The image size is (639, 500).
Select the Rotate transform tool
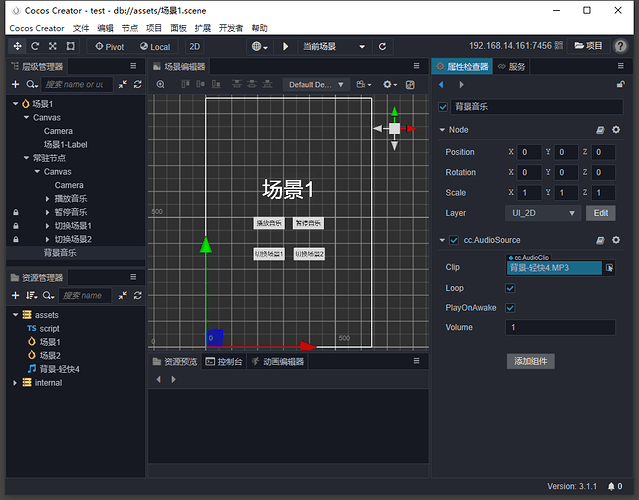coord(35,46)
